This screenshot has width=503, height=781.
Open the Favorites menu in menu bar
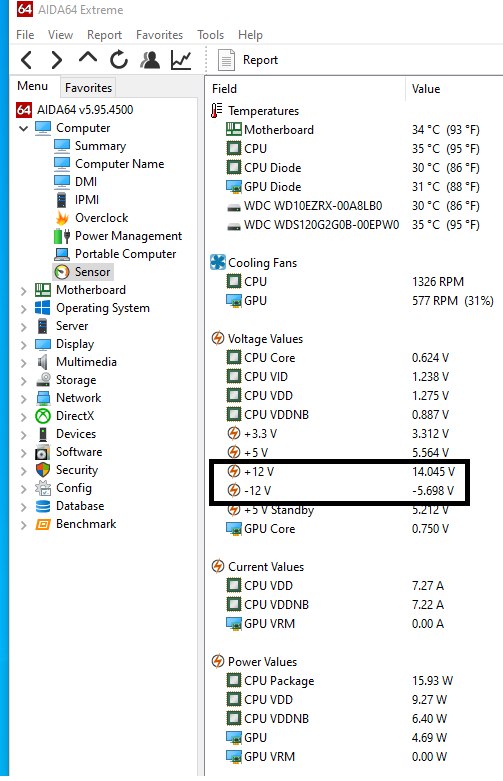pos(159,35)
